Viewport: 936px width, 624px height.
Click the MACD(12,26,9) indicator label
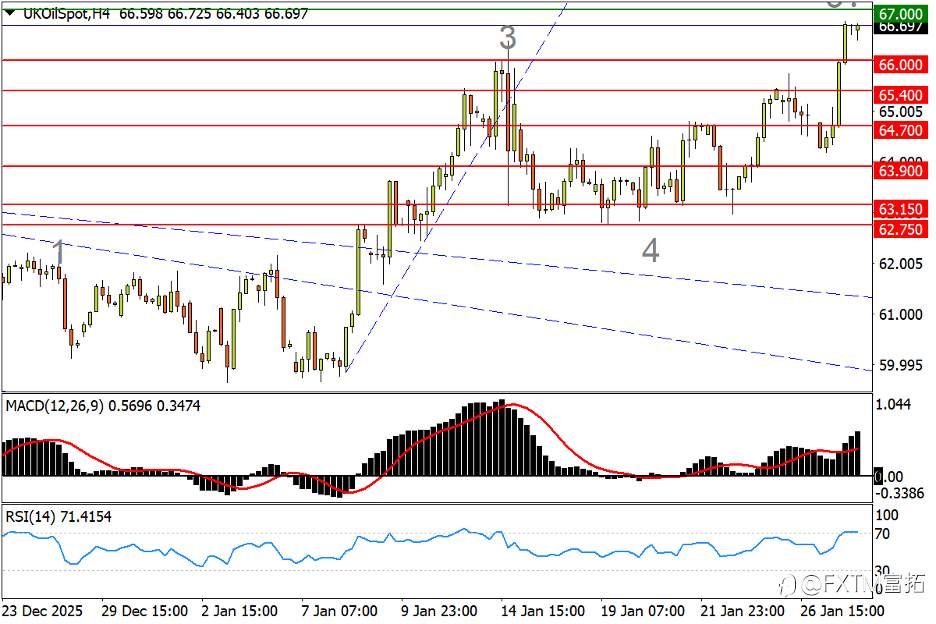[54, 406]
